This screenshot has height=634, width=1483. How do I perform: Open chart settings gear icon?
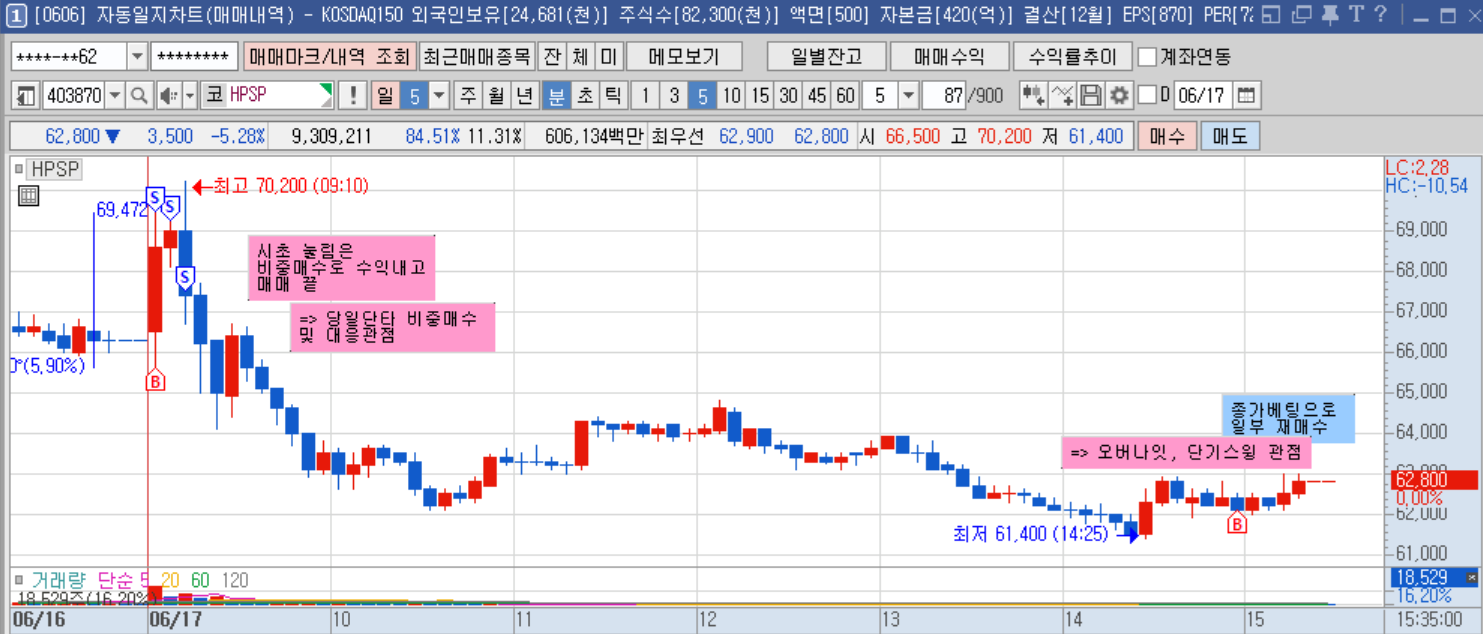[1120, 96]
